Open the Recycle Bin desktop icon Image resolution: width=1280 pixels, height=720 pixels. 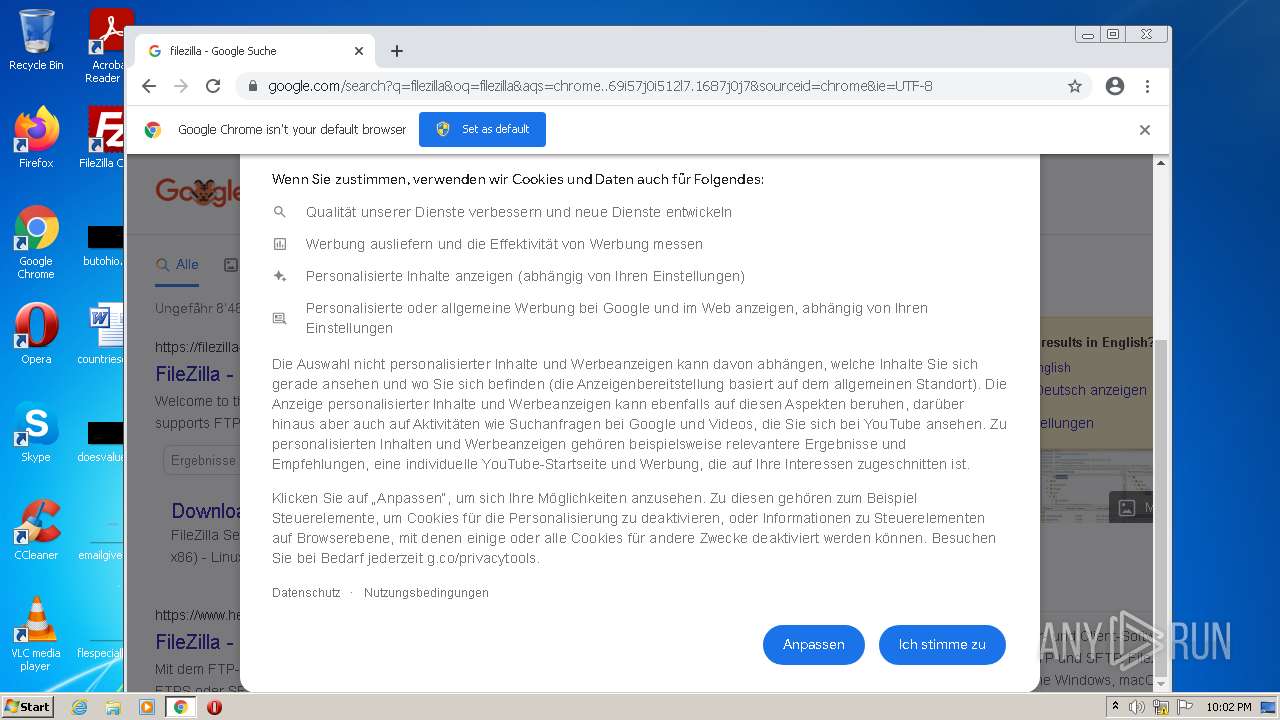coord(36,40)
